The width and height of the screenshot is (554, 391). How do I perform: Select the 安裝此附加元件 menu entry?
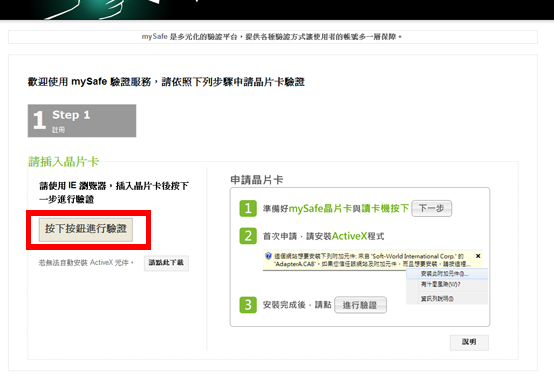tap(447, 274)
